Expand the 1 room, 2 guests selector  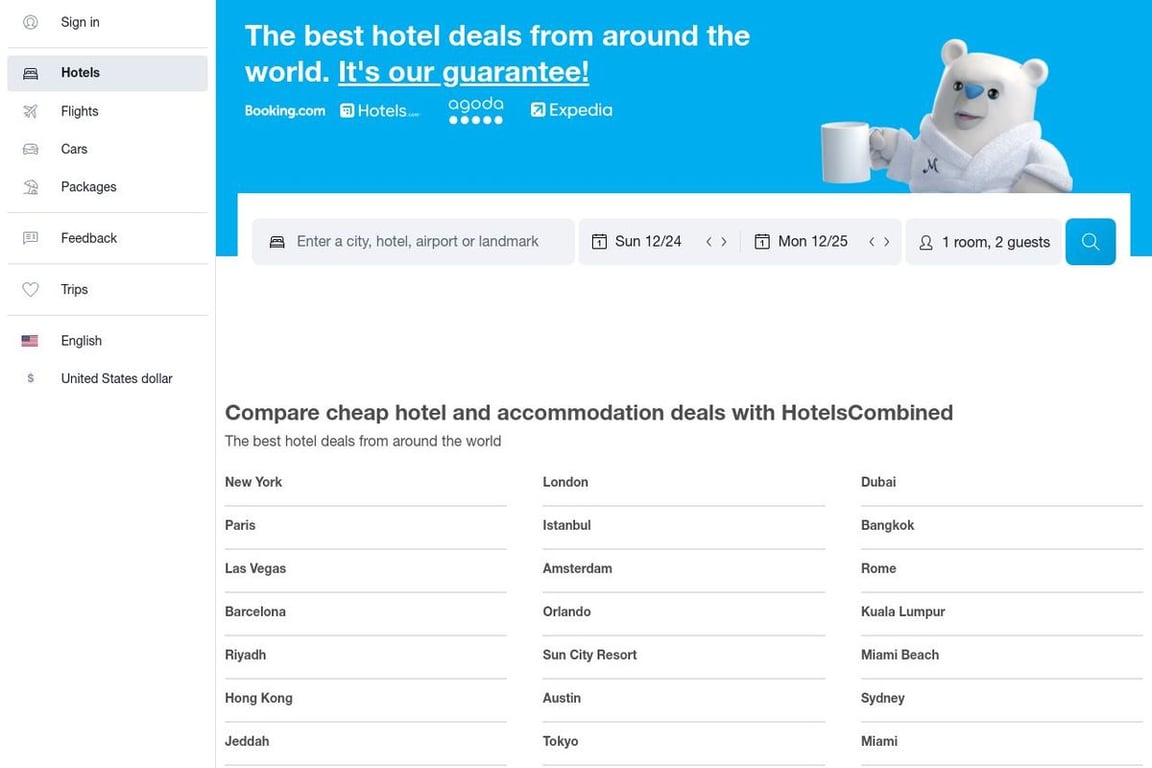click(x=984, y=242)
